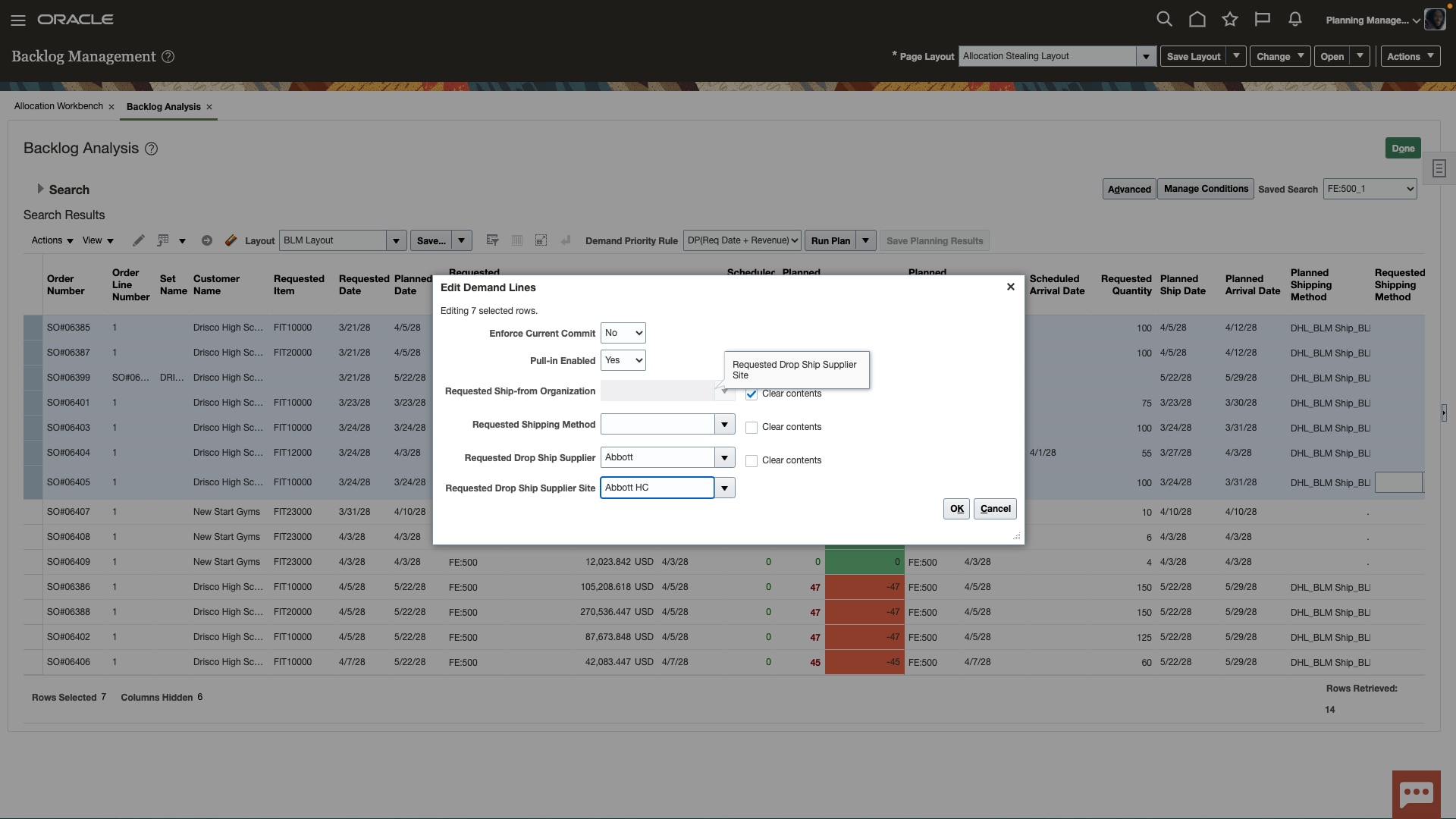Screen dimensions: 1456x819
Task: Open the Watchlist flag icon
Action: tap(1262, 20)
